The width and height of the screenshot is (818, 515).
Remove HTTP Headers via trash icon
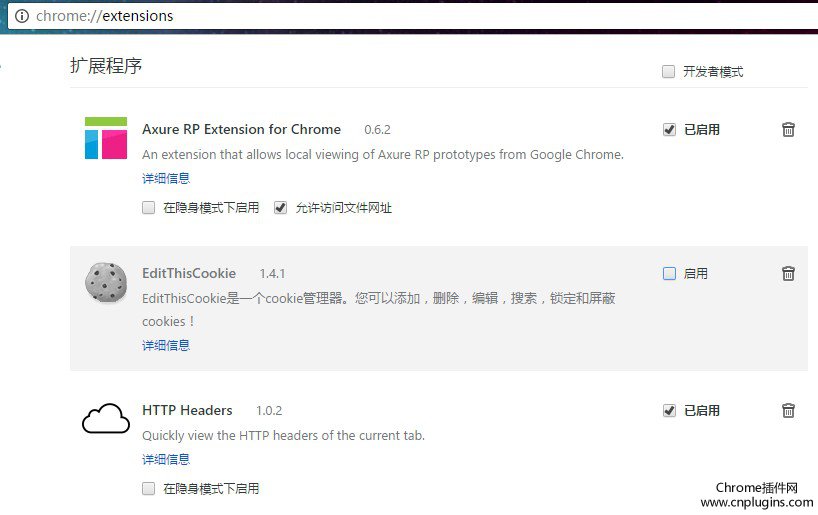click(x=788, y=410)
